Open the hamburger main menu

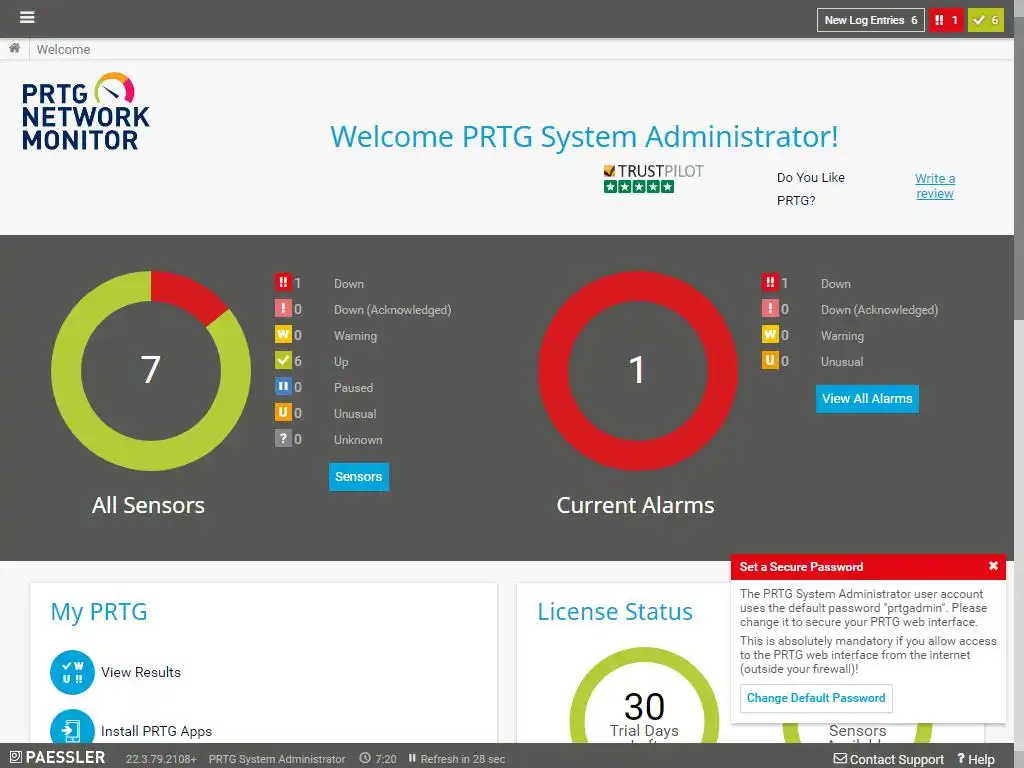27,17
